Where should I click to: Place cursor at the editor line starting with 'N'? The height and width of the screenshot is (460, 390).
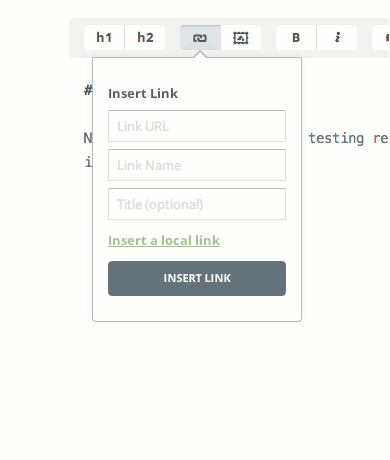[x=88, y=138]
